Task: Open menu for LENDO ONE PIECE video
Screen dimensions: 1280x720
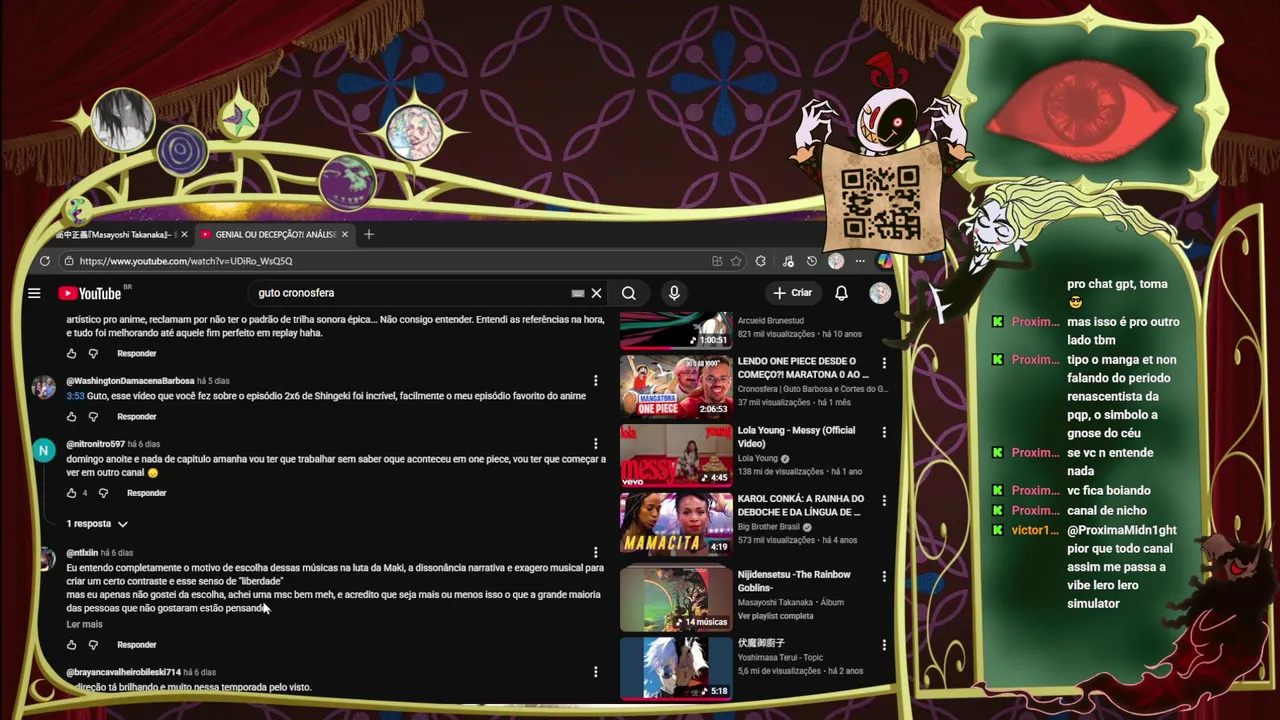Action: pyautogui.click(x=883, y=364)
